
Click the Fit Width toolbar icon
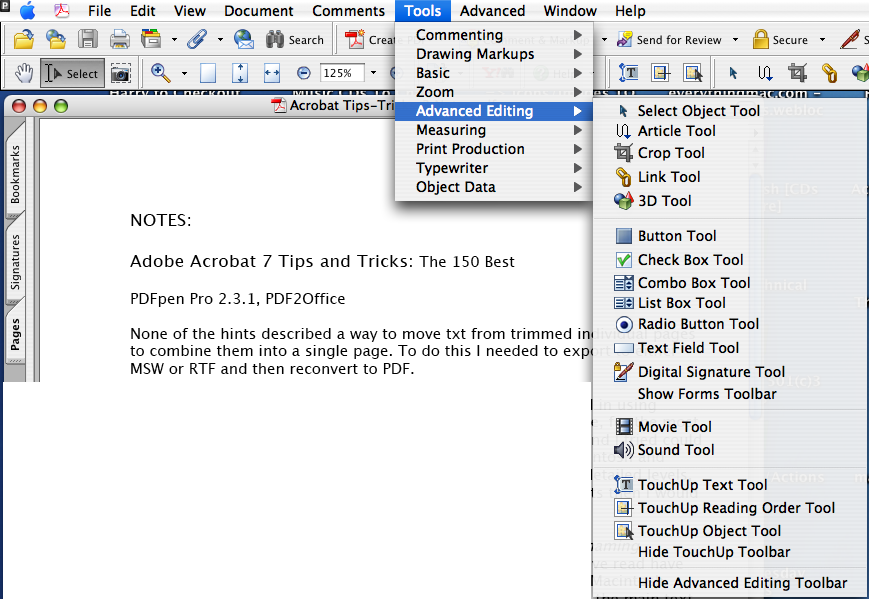pyautogui.click(x=271, y=73)
